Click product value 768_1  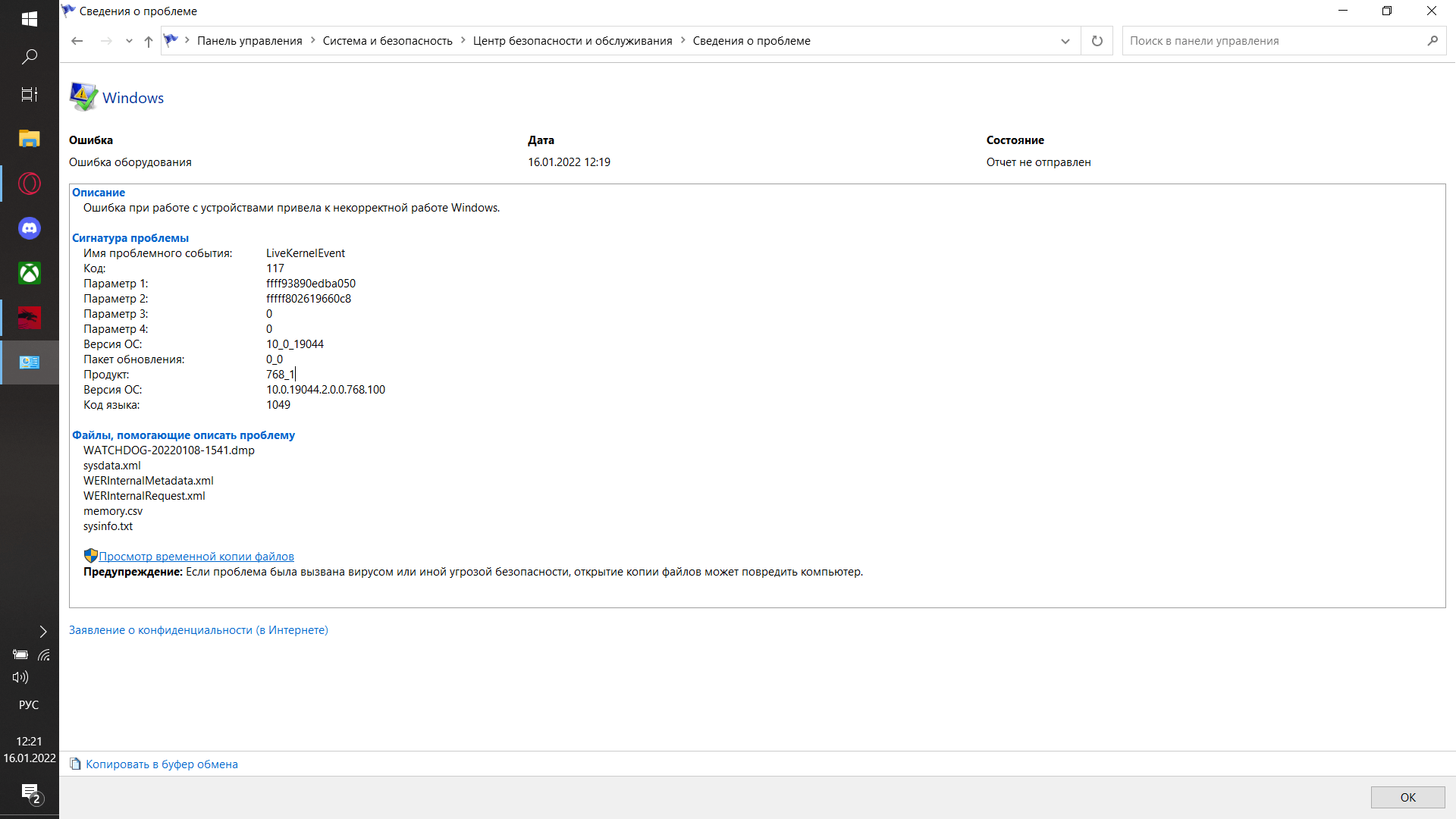[x=280, y=375]
